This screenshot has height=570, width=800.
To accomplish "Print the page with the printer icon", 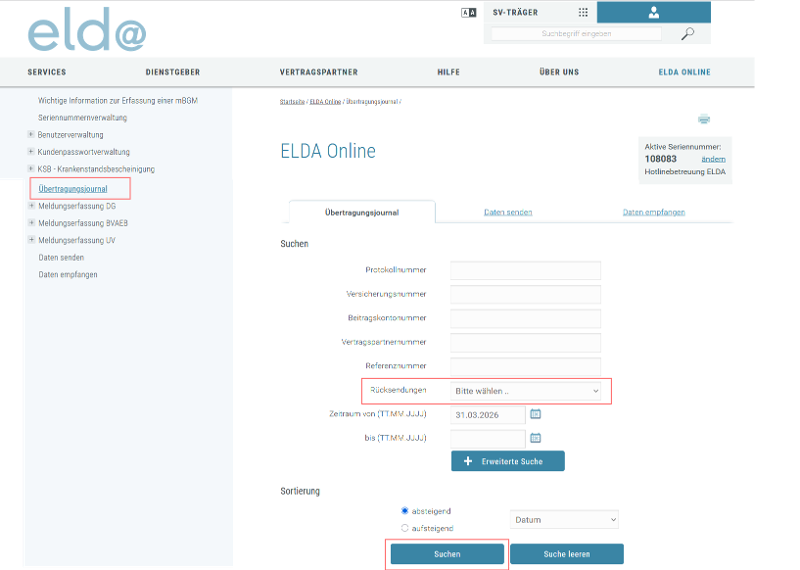I will pyautogui.click(x=704, y=119).
